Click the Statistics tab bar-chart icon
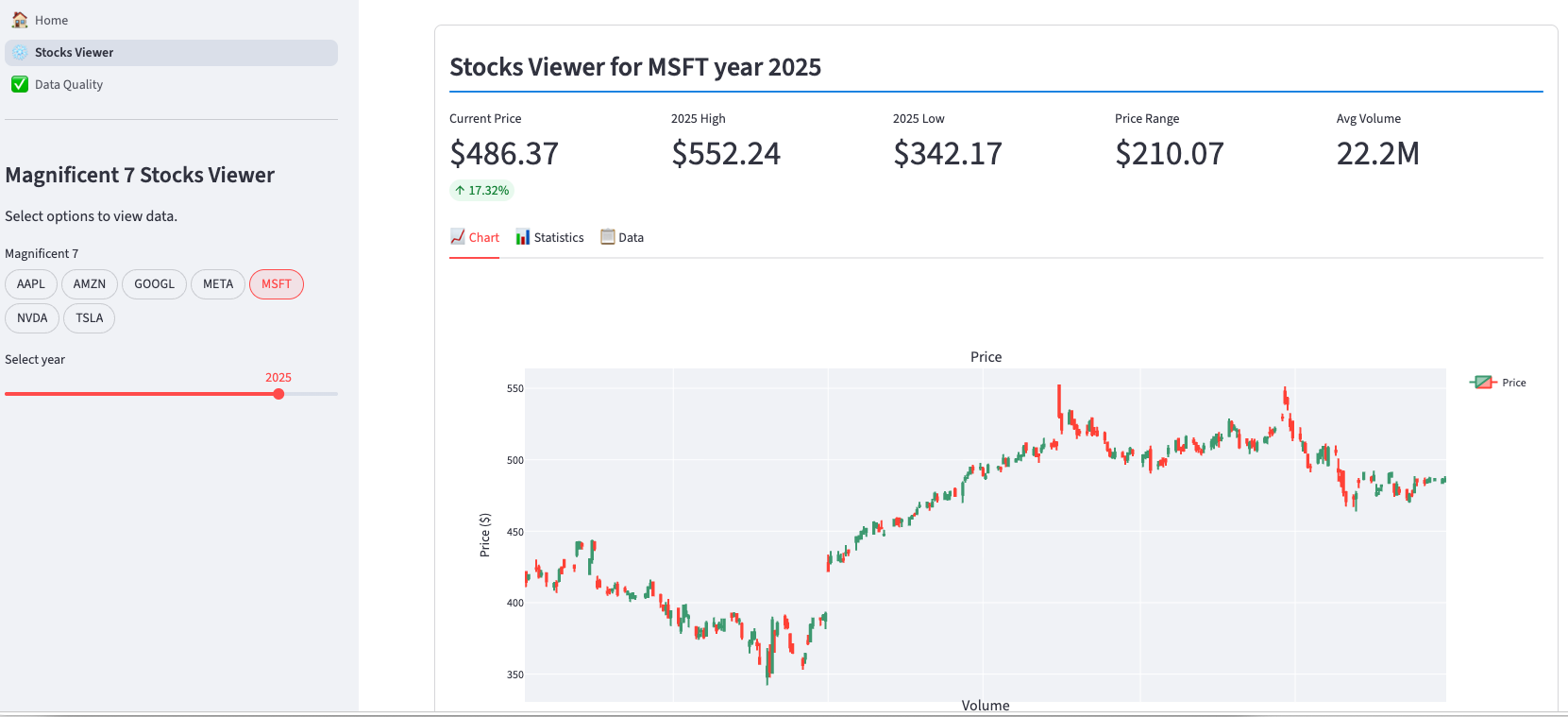This screenshot has height=717, width=1568. click(x=523, y=237)
